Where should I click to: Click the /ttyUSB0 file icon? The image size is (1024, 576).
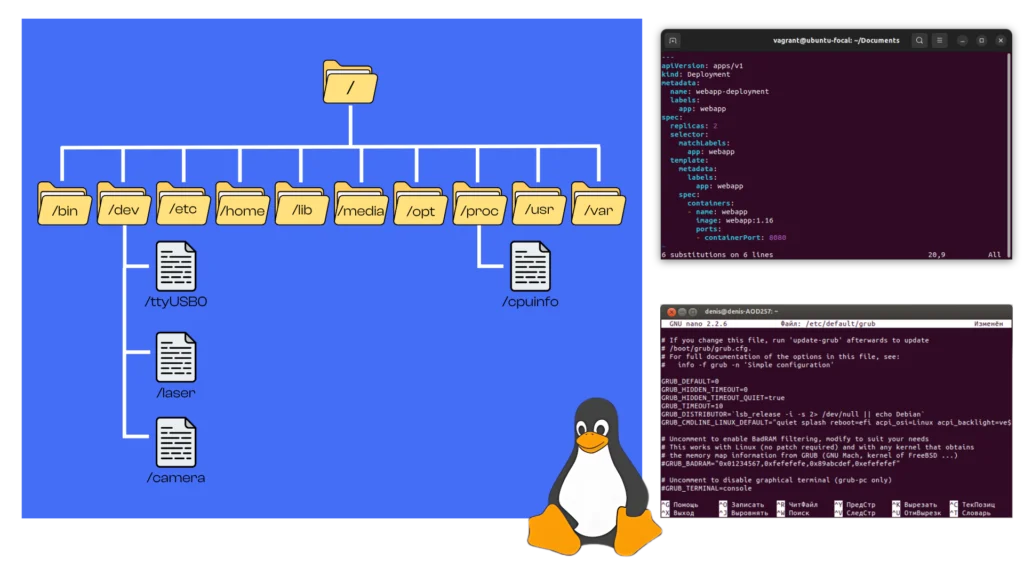point(175,266)
